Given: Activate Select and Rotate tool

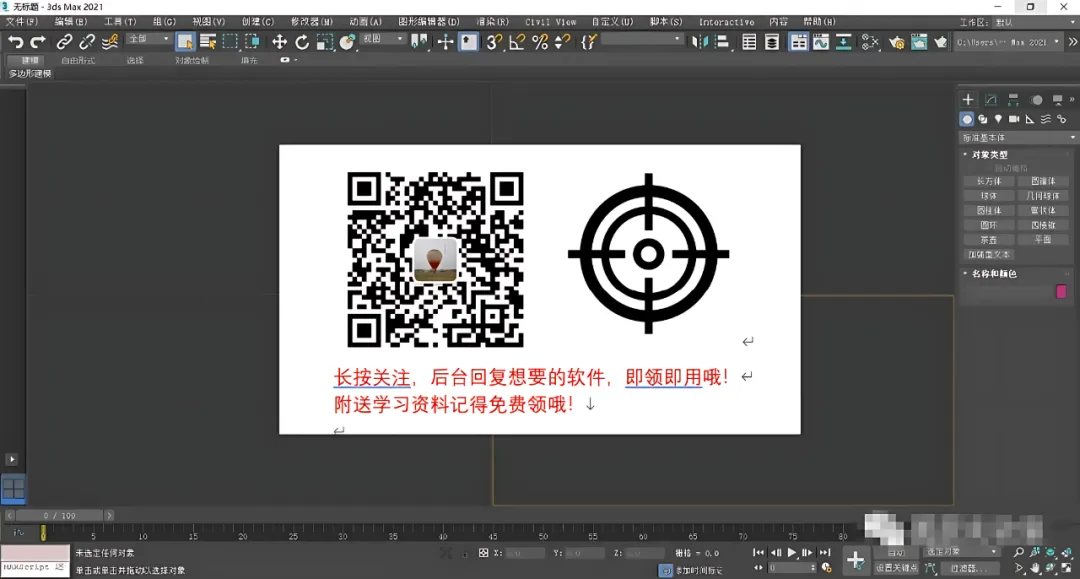Looking at the screenshot, I should (x=302, y=42).
